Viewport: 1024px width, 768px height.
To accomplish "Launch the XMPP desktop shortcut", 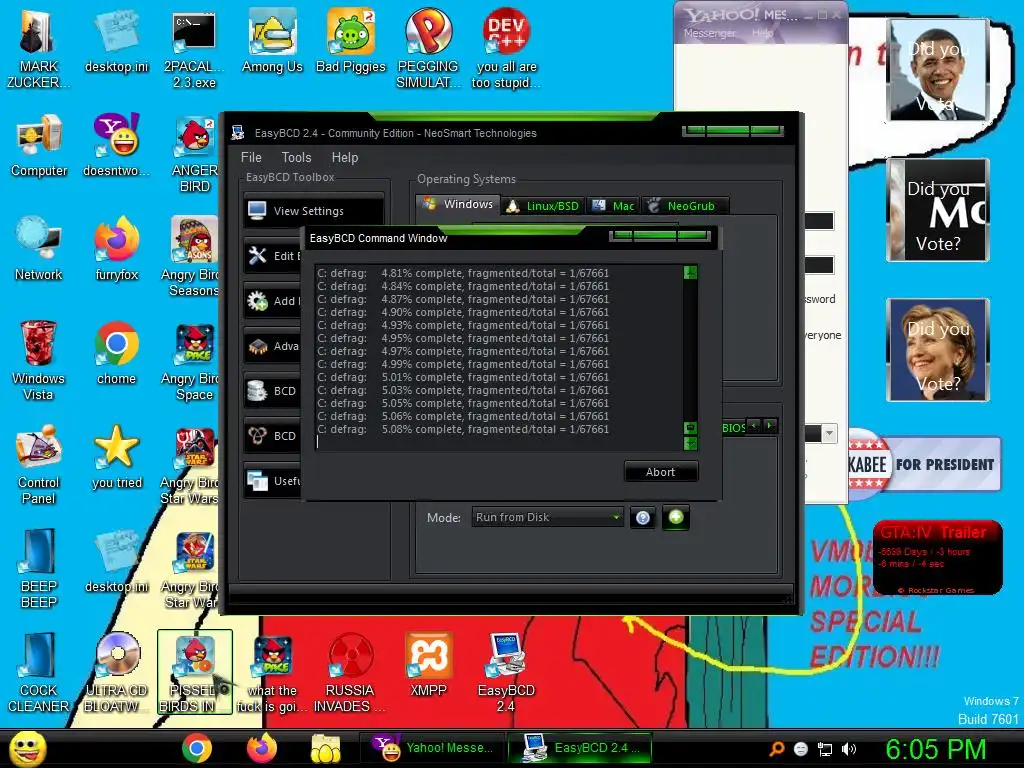I will 428,665.
